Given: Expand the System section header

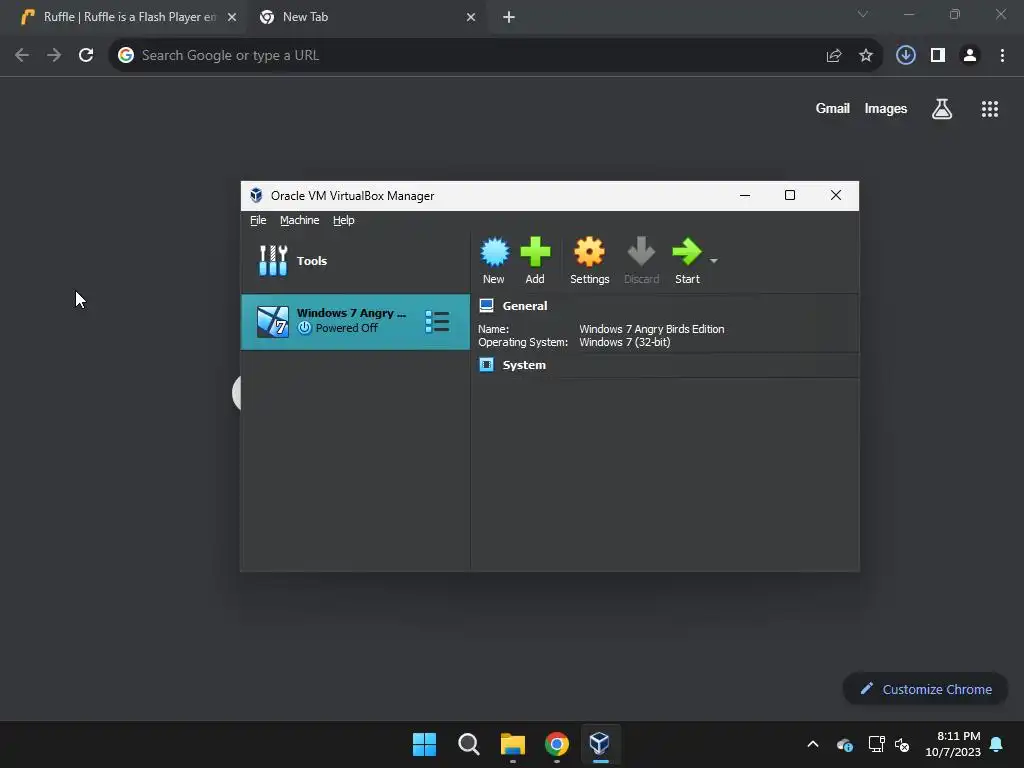Looking at the screenshot, I should click(524, 365).
